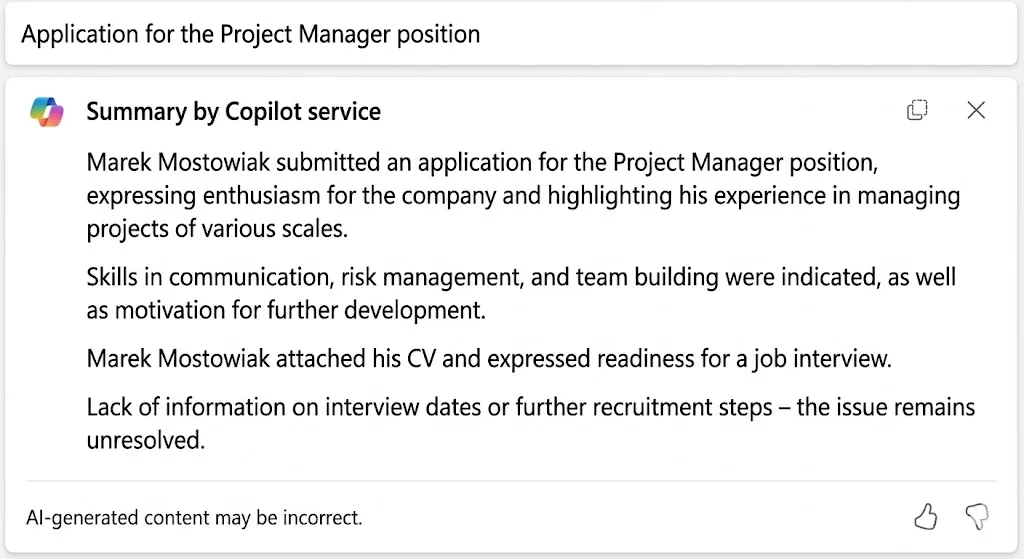1024x559 pixels.
Task: Click the "AI-generated content may be incorrect" disclaimer
Action: (194, 518)
